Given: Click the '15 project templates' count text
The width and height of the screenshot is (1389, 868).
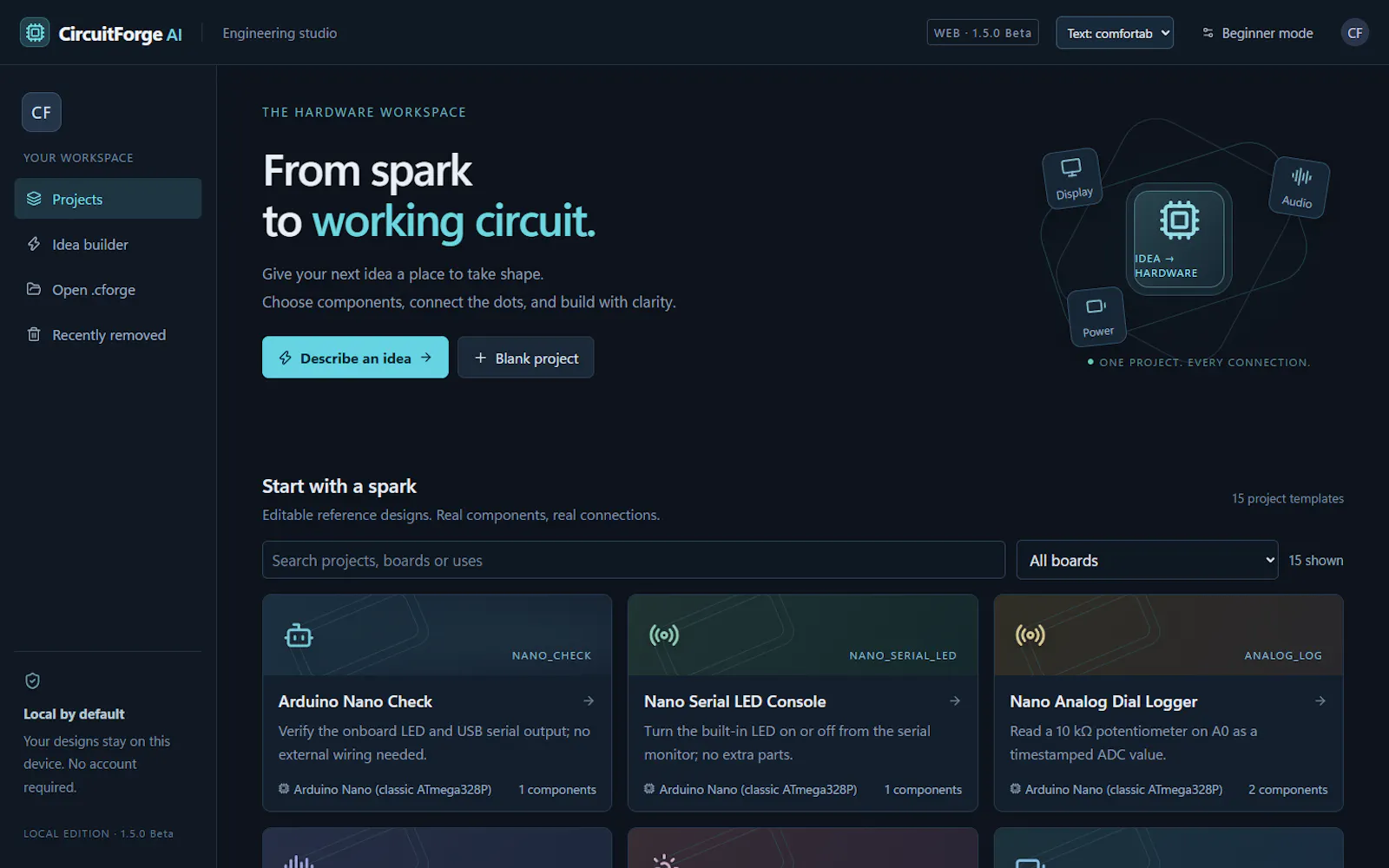Looking at the screenshot, I should click(1287, 498).
